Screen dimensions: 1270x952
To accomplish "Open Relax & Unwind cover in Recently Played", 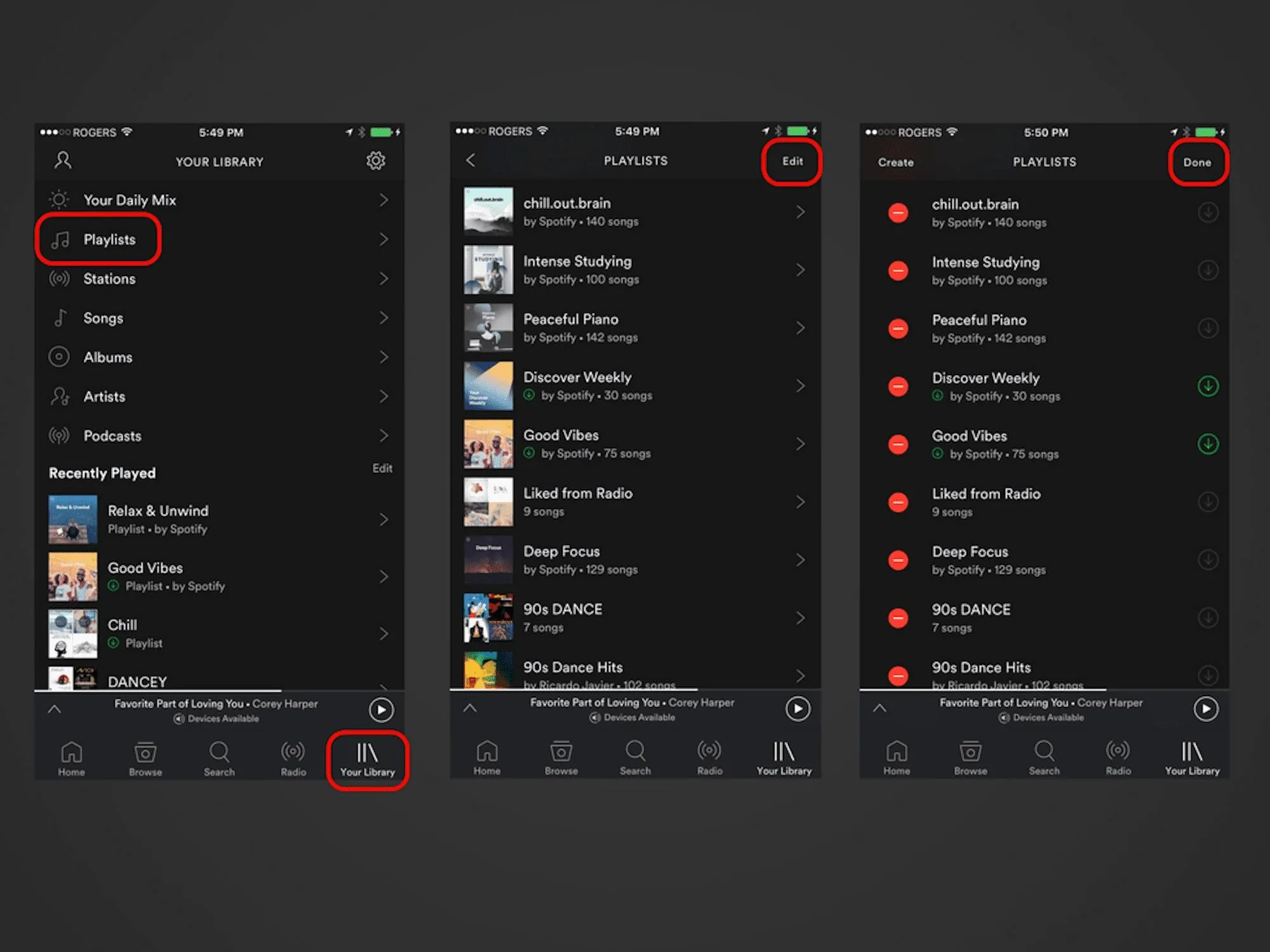I will tap(73, 519).
